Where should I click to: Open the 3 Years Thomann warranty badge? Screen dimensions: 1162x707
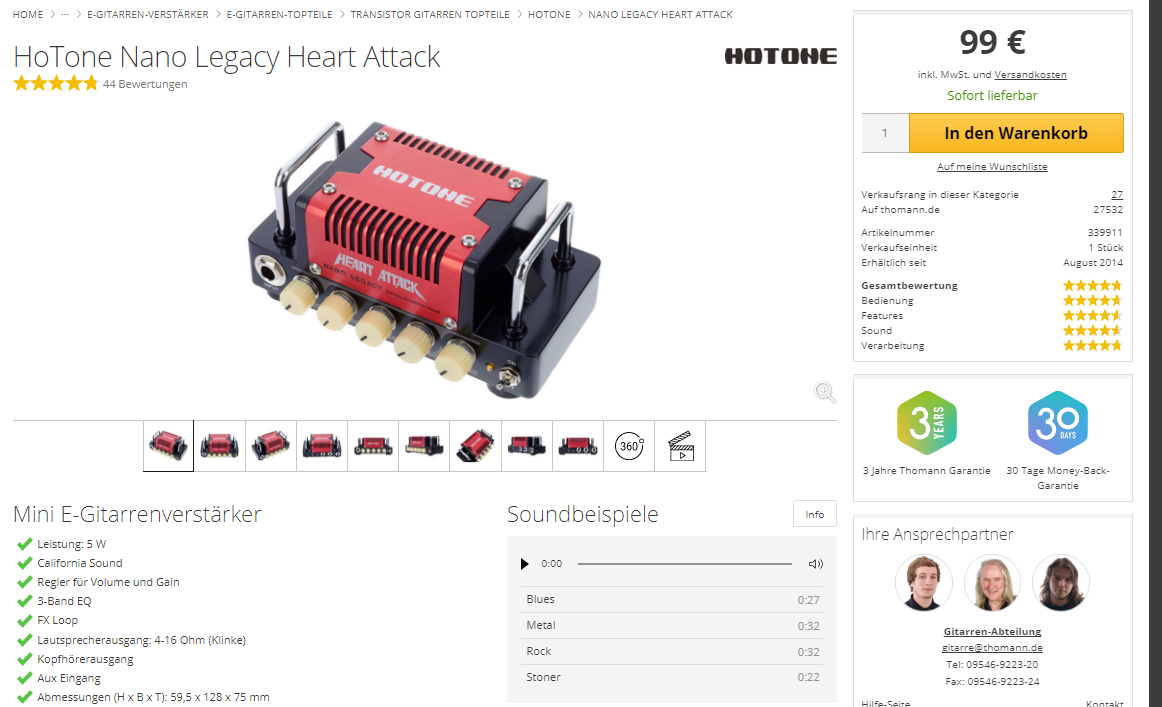(926, 422)
